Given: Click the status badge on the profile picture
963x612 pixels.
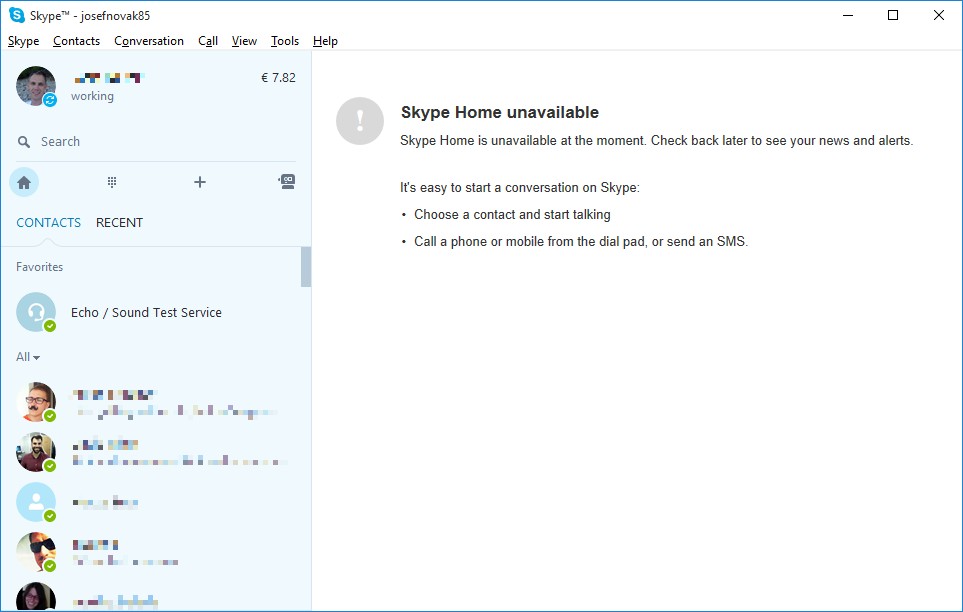Looking at the screenshot, I should pos(50,100).
